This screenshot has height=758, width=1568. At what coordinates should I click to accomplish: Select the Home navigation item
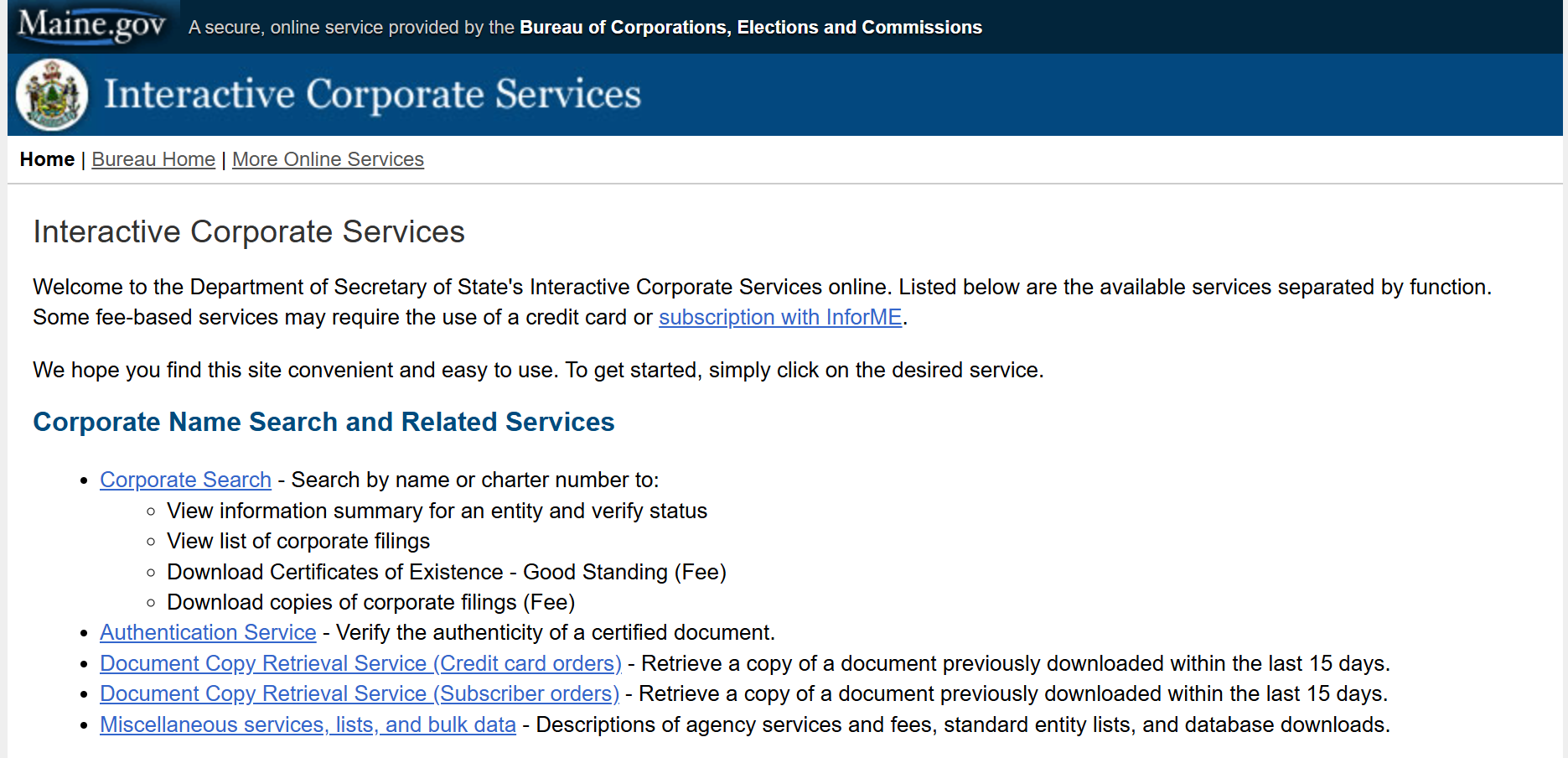click(x=47, y=159)
